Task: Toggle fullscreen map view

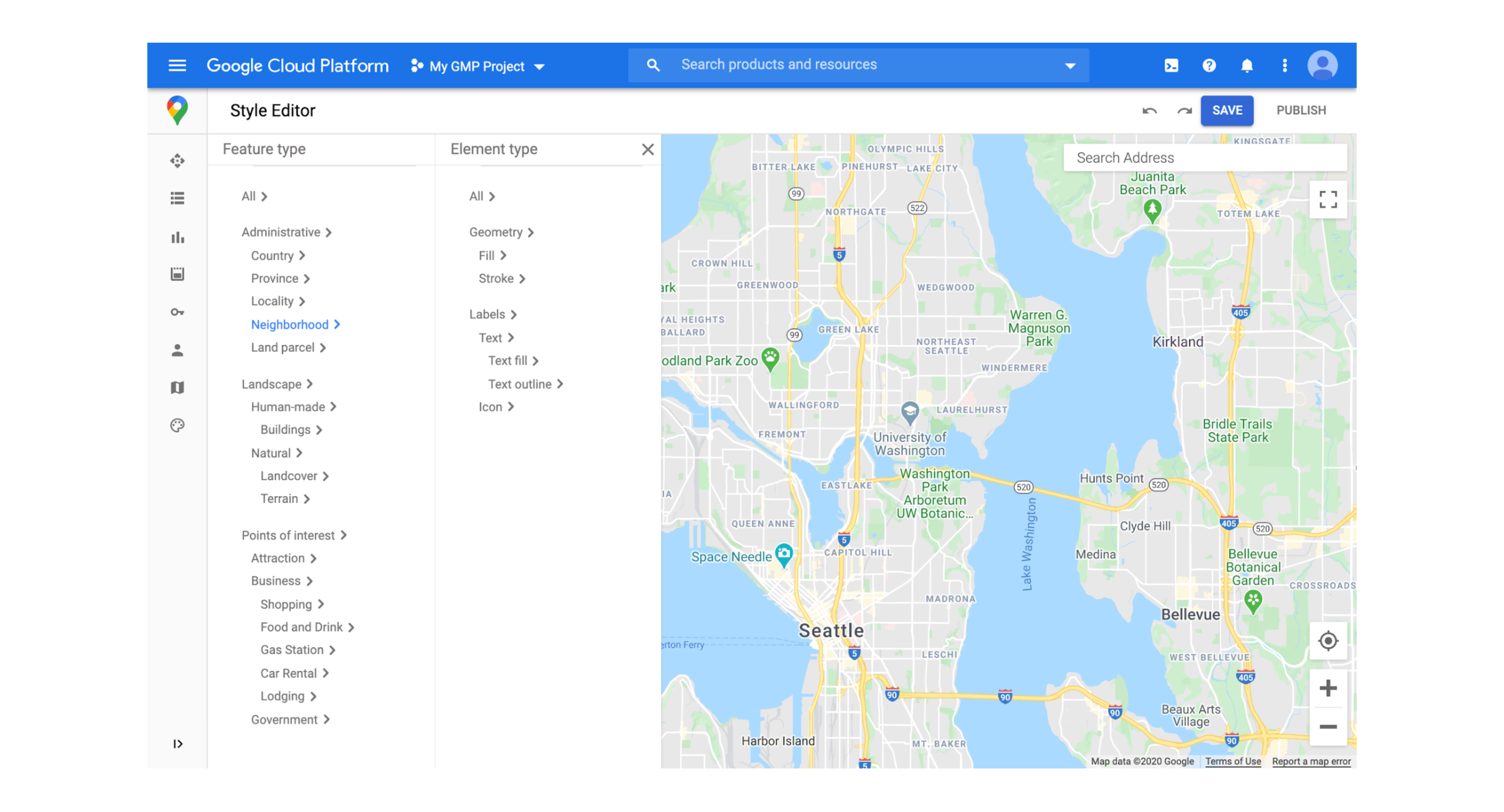Action: point(1328,200)
